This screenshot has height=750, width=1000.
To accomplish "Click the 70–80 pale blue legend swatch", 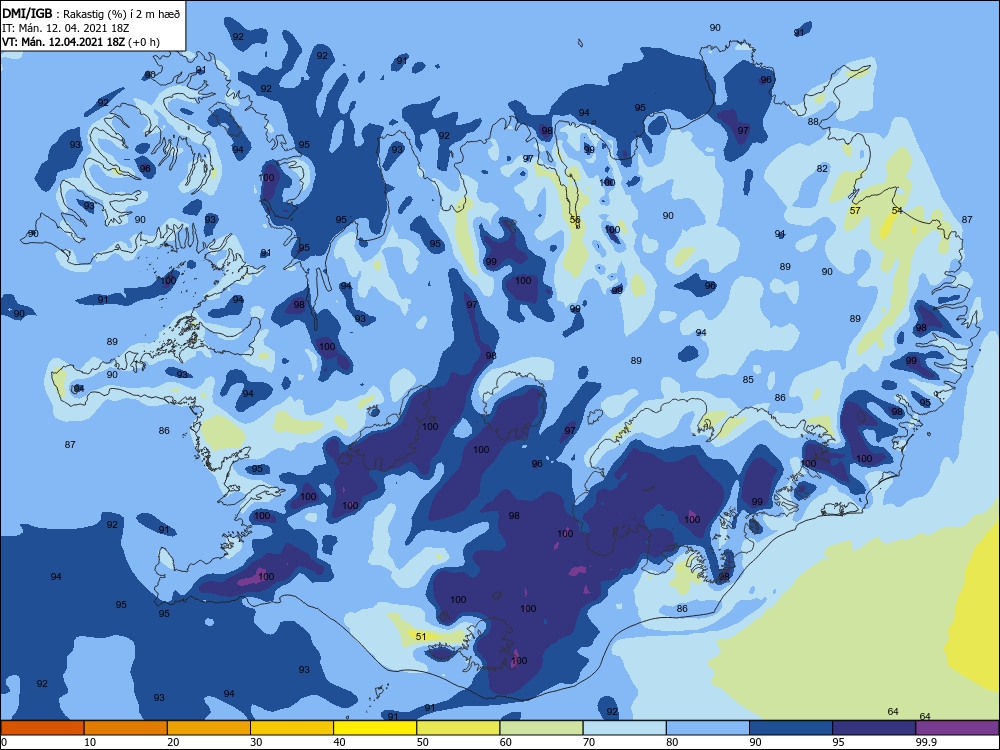I will [624, 728].
